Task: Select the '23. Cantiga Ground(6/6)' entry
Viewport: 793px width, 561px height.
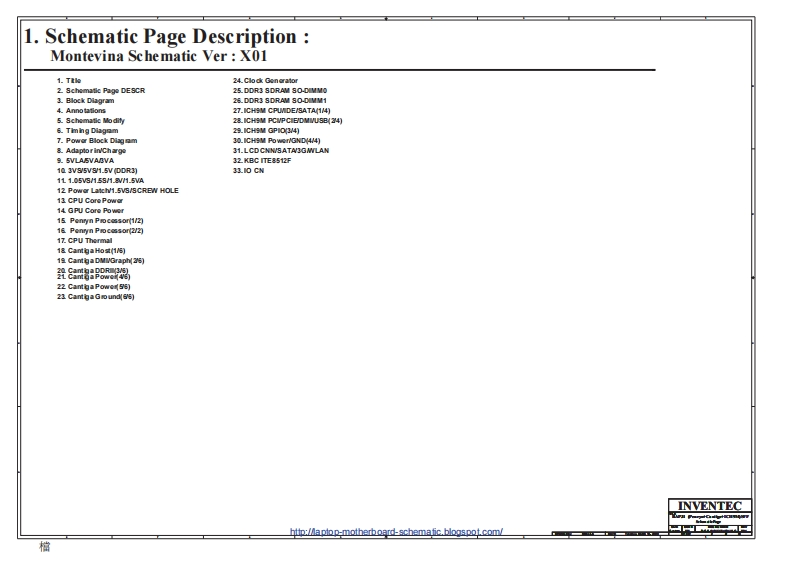Action: [x=95, y=297]
